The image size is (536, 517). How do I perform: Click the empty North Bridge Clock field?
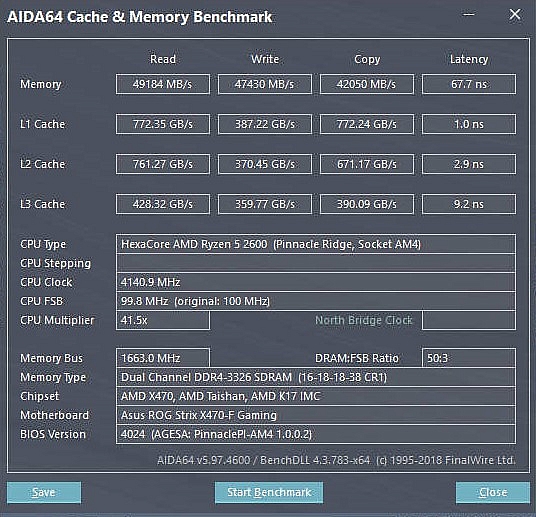tap(469, 320)
